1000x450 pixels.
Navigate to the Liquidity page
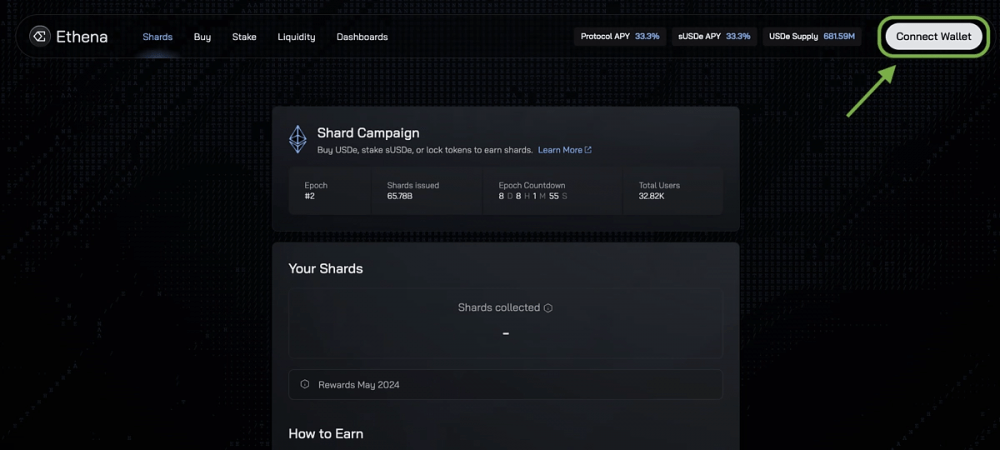297,37
